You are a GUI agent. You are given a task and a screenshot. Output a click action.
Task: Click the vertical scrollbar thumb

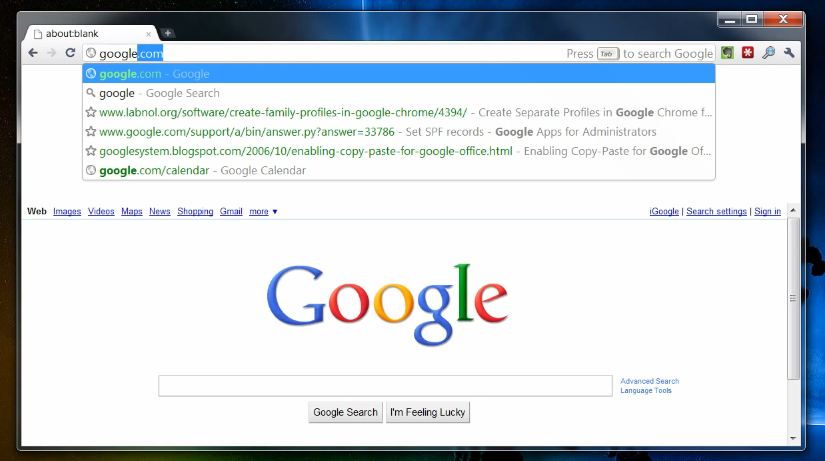793,298
